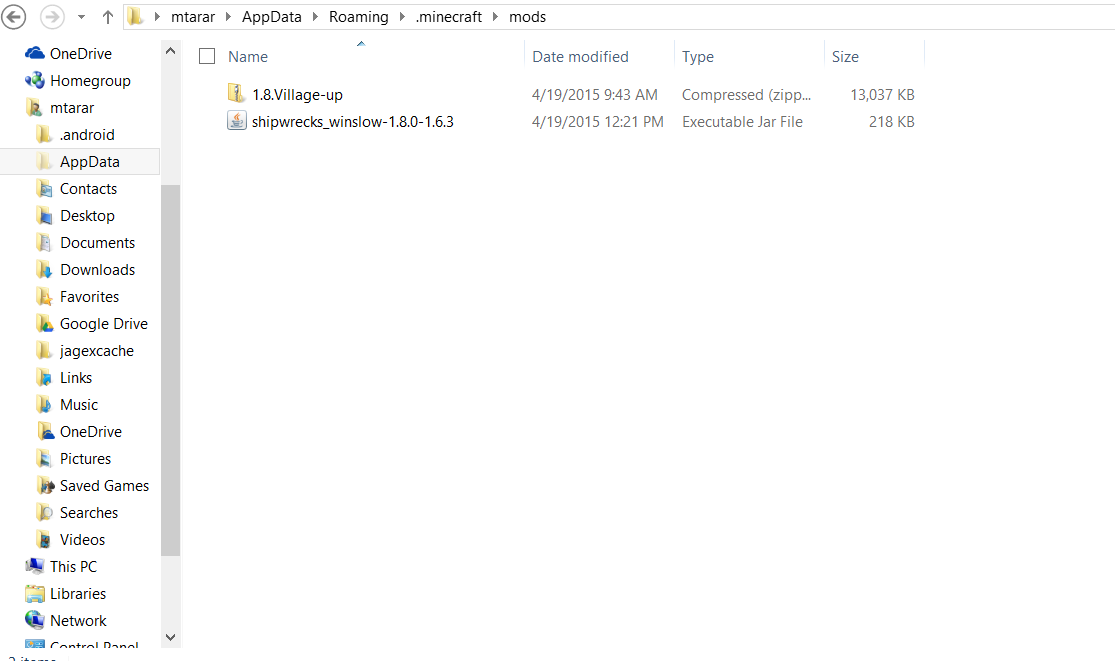
Task: Open Contacts folder icon in sidebar
Action: pos(44,189)
